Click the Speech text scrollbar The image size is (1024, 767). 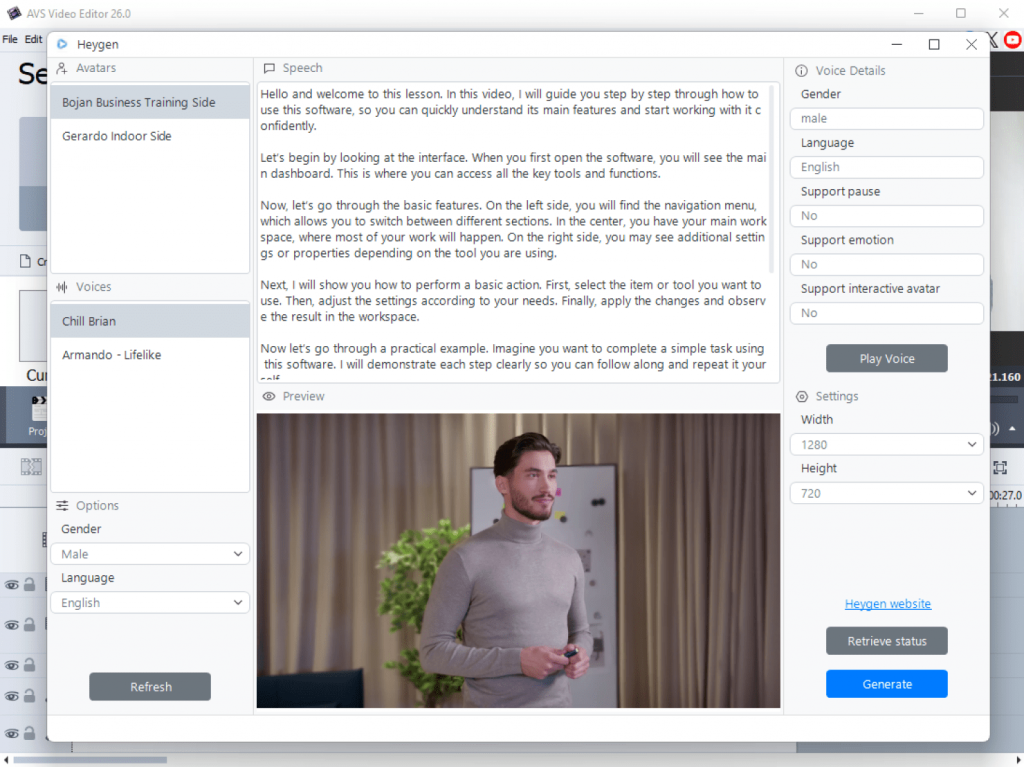tap(771, 180)
